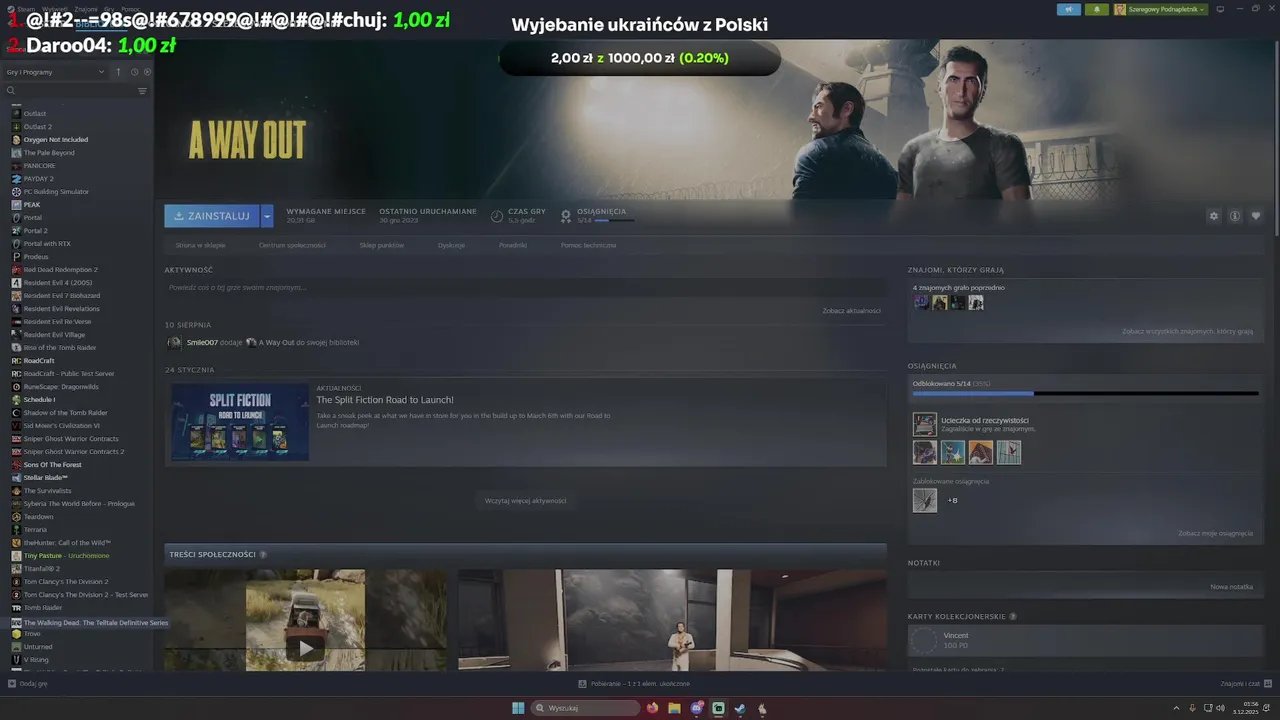The image size is (1280, 720).
Task: Select Oxygen Not Included in library
Action: (x=55, y=140)
